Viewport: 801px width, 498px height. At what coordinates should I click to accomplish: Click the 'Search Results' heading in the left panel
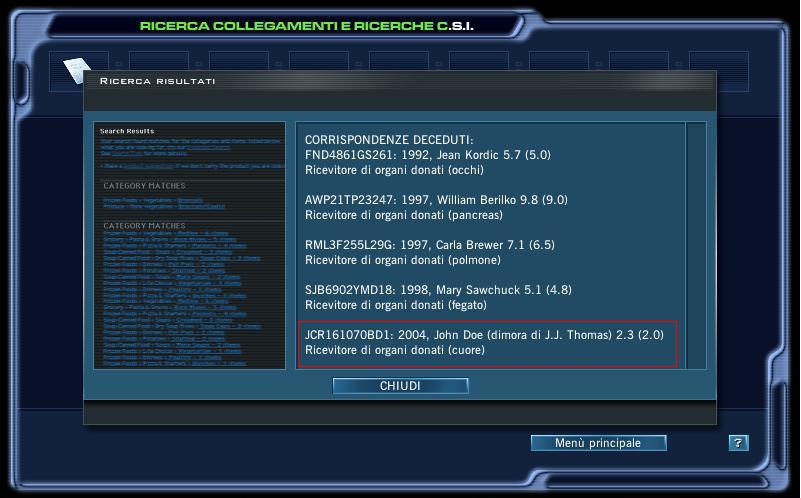[127, 131]
